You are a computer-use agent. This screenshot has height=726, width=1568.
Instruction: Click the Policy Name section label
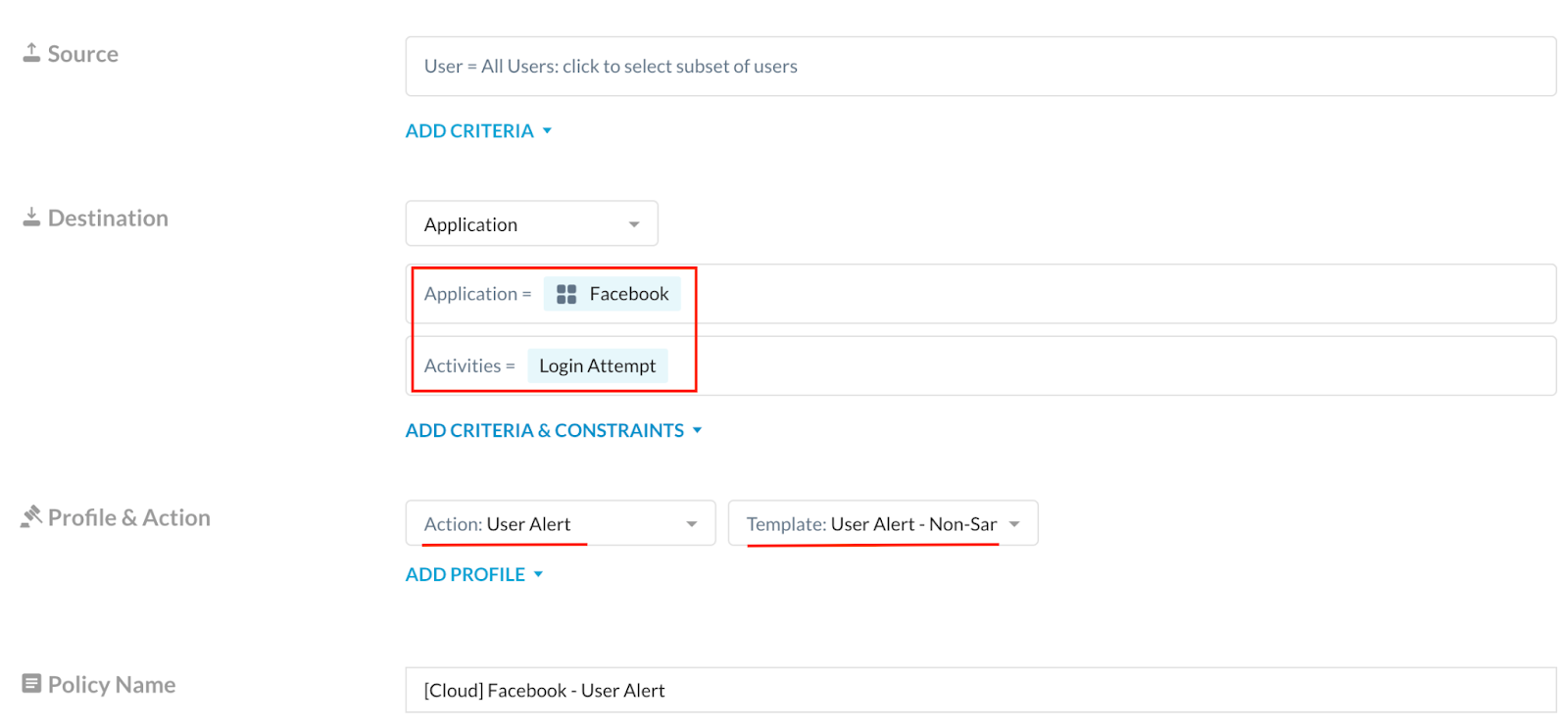(x=112, y=685)
